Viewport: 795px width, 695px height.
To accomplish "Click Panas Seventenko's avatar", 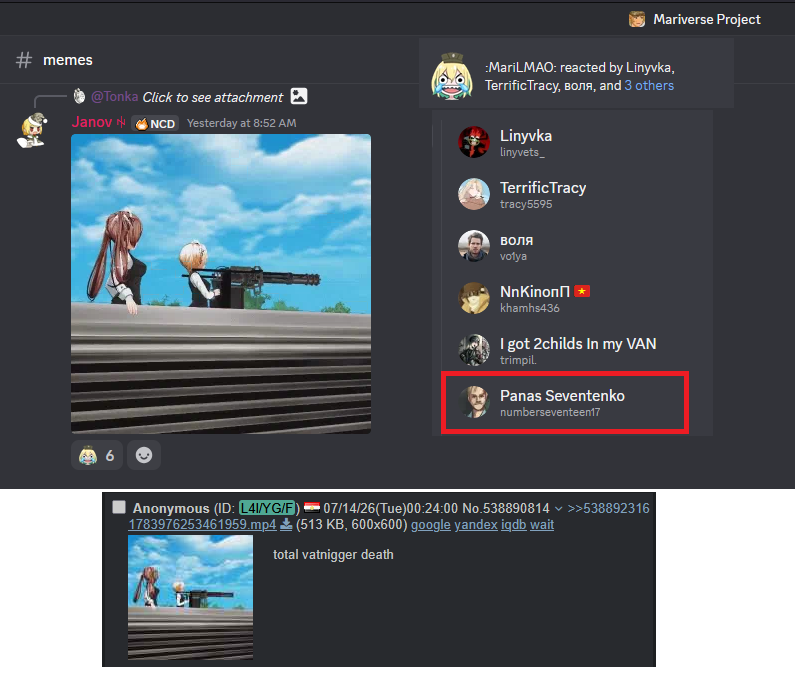I will [x=474, y=402].
